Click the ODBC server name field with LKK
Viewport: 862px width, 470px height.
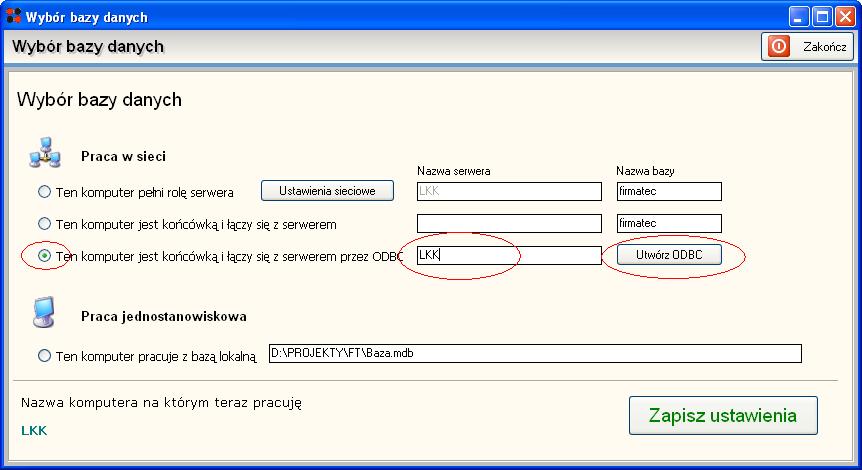509,255
